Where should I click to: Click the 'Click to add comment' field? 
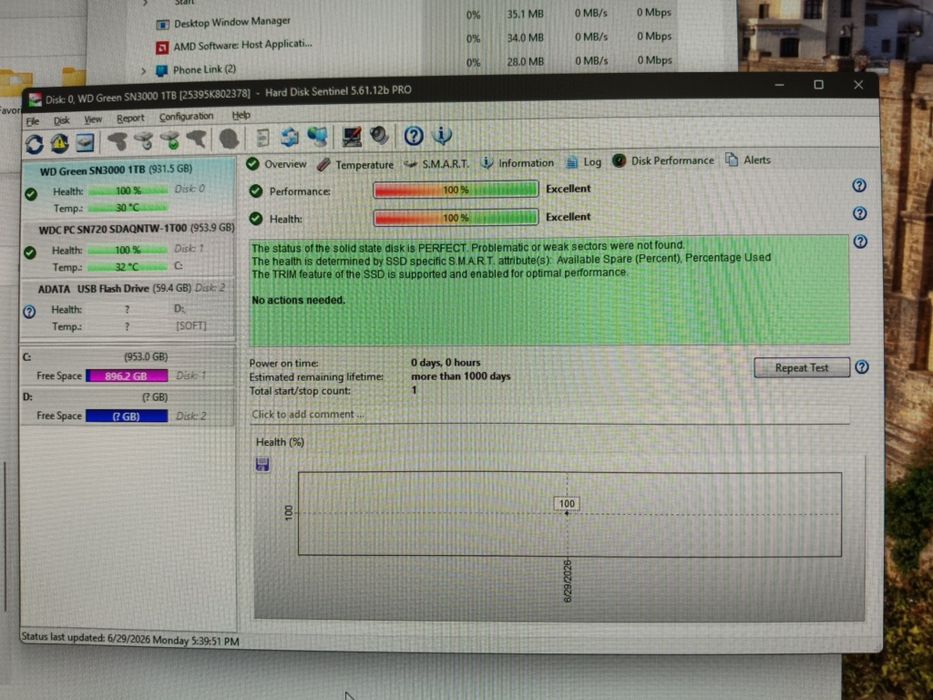coord(549,414)
